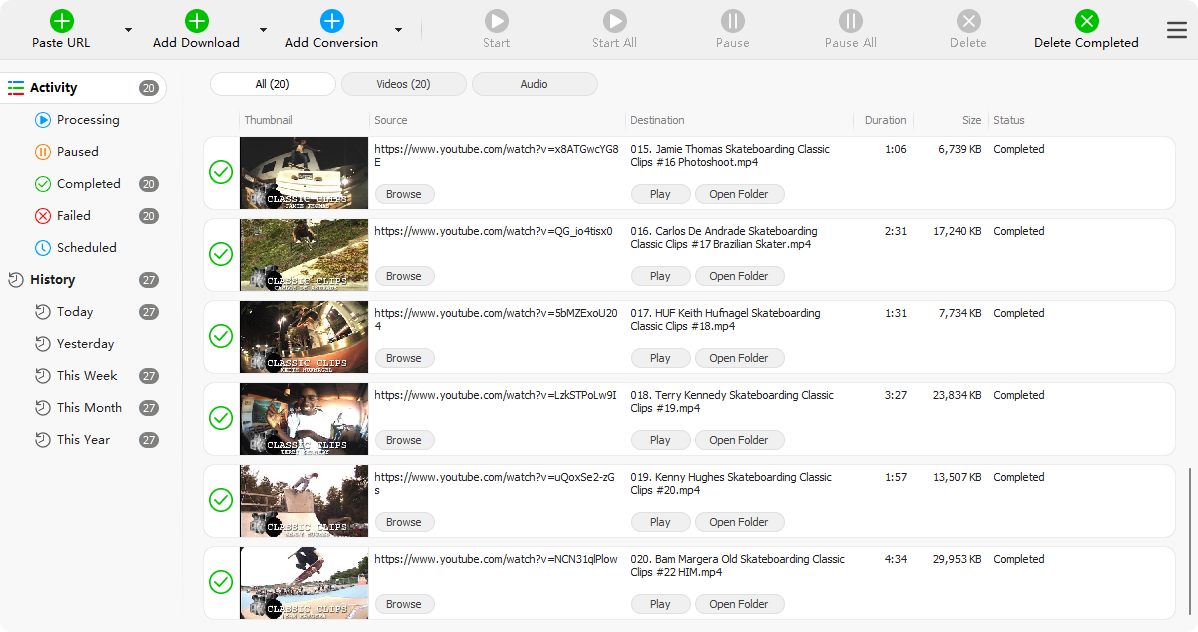Click thumbnail of Carlos De Andrade clip
This screenshot has width=1198, height=632.
coord(304,255)
